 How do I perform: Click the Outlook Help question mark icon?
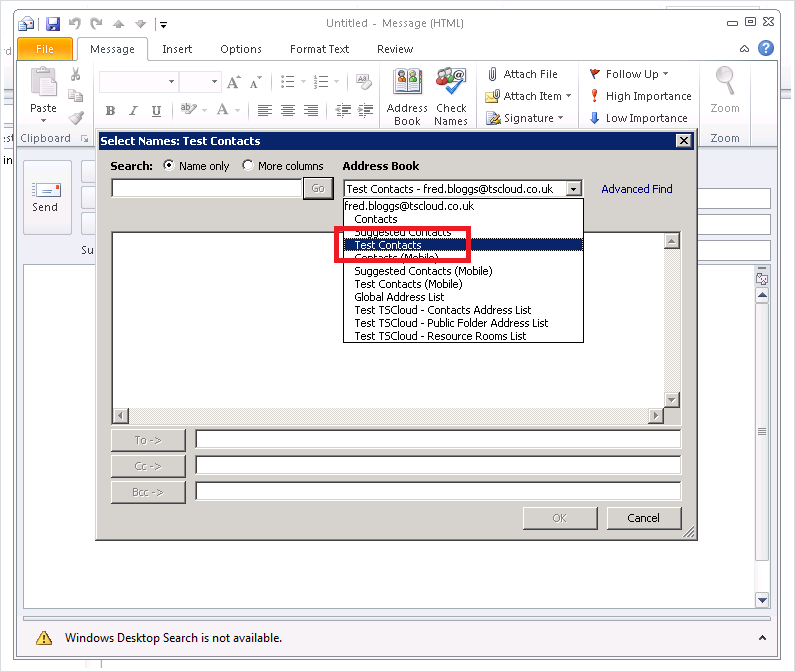pyautogui.click(x=766, y=48)
